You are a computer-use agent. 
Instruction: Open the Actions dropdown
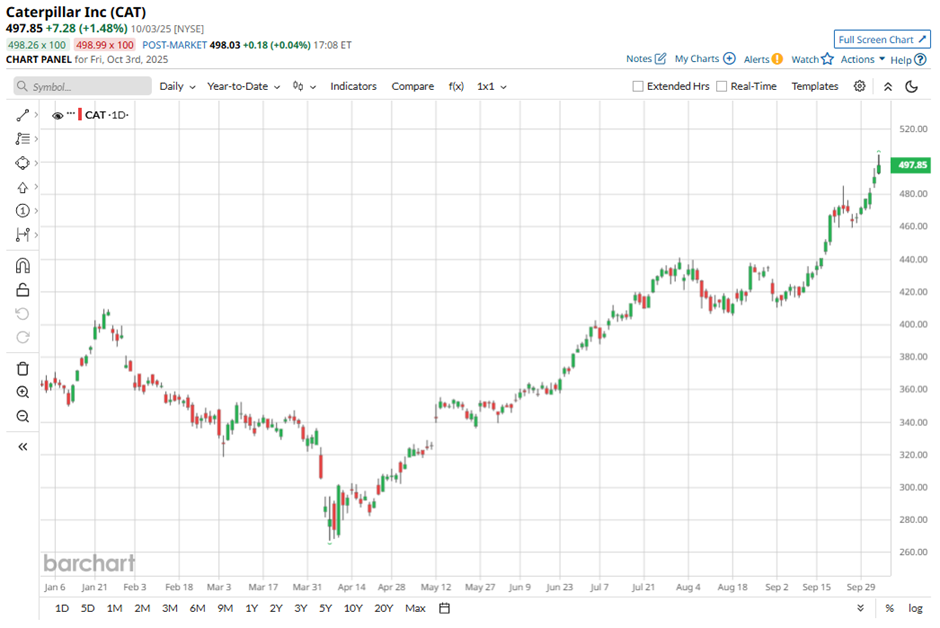click(863, 59)
